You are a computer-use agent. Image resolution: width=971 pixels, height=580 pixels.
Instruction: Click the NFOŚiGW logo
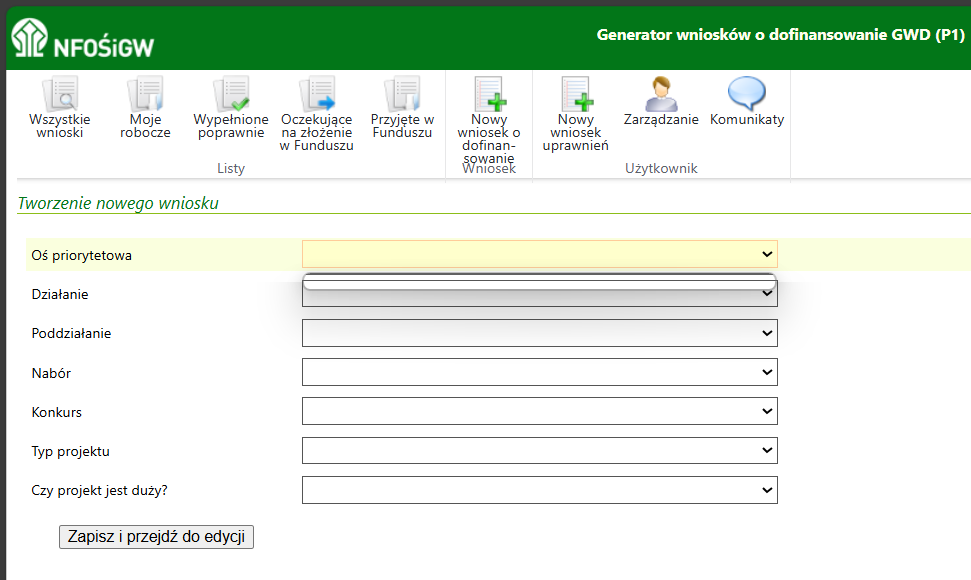click(x=82, y=38)
